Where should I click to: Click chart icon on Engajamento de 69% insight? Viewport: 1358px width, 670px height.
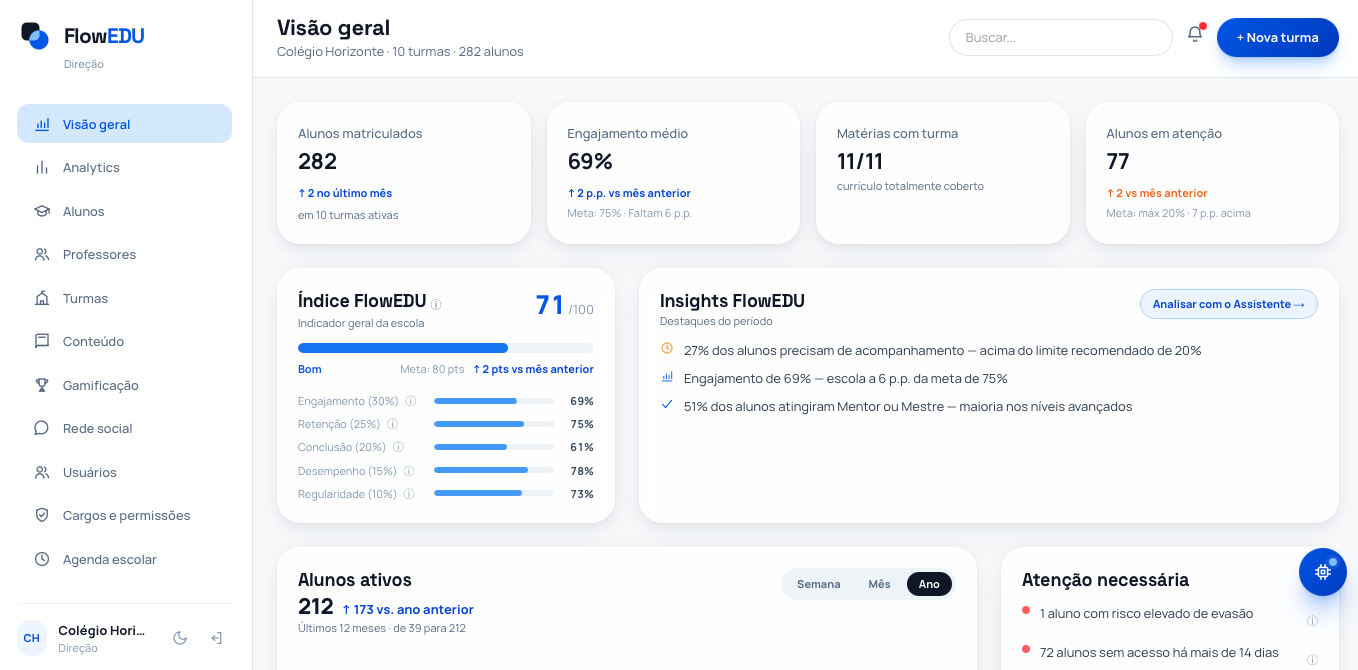point(667,377)
